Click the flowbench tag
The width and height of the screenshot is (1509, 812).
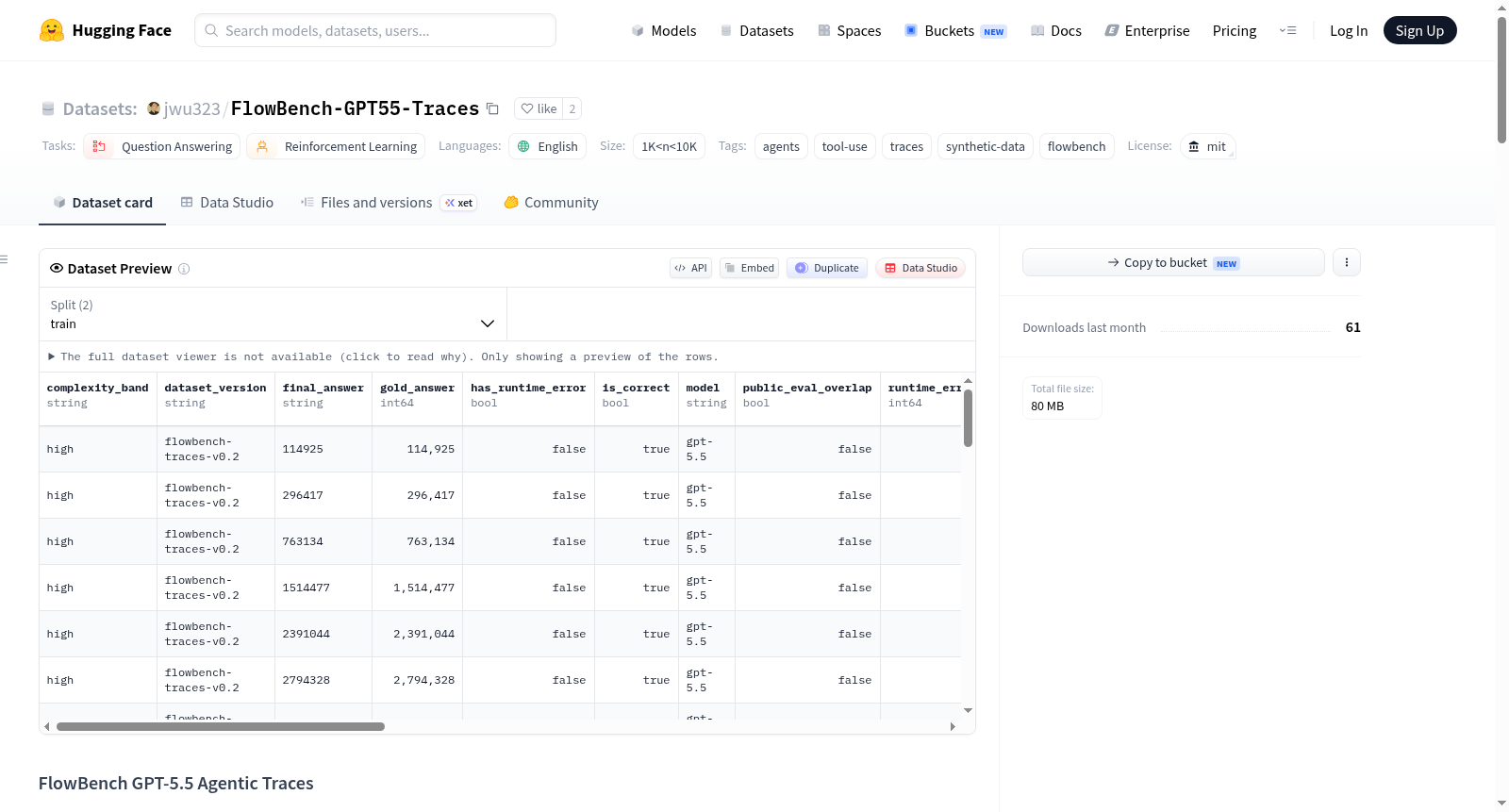tap(1076, 146)
